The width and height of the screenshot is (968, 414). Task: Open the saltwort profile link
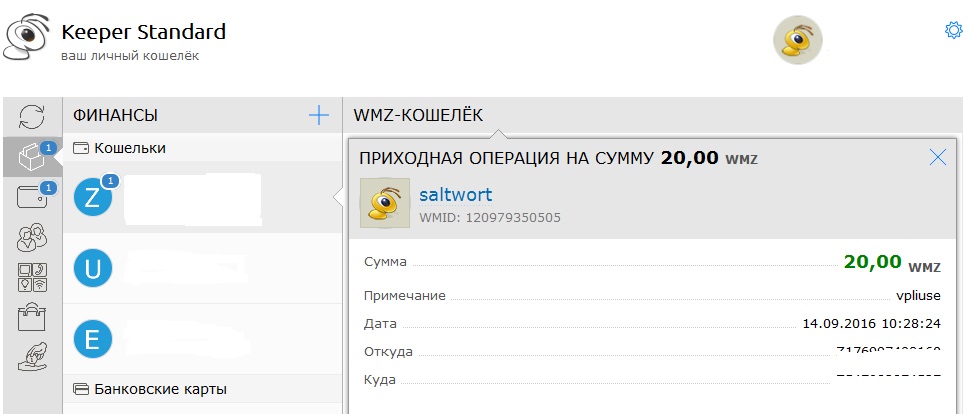[456, 194]
